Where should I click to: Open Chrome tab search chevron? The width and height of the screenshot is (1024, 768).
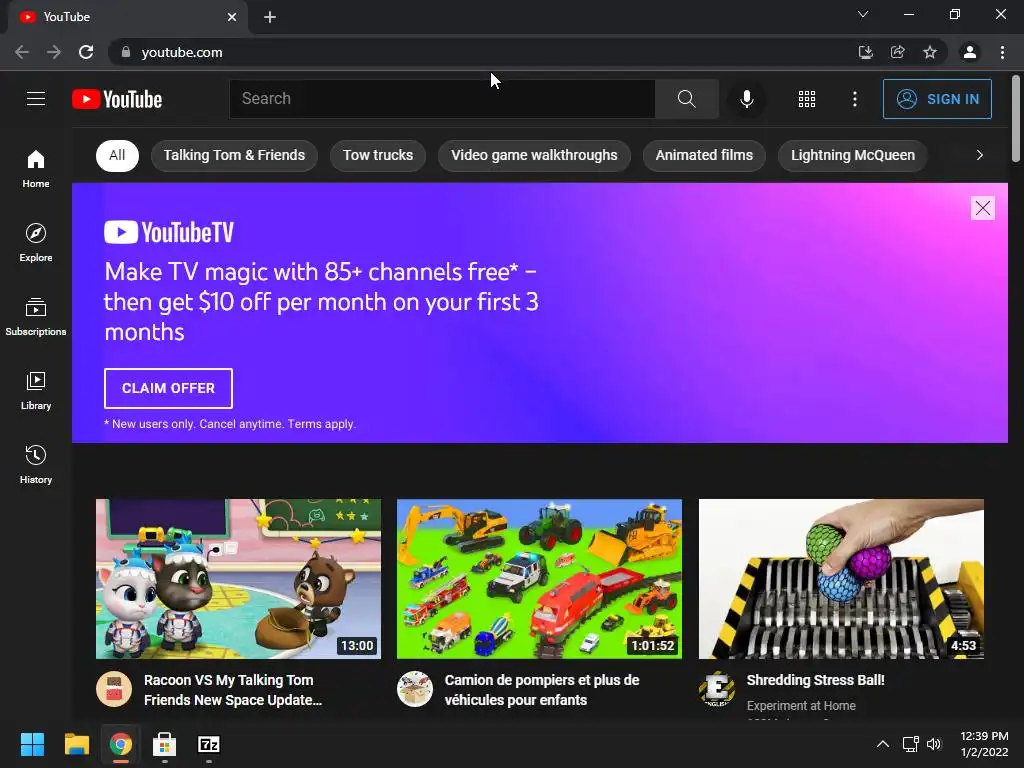(x=863, y=14)
